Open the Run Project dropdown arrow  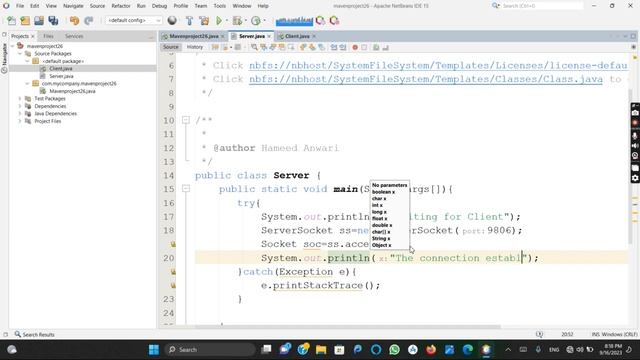click(x=227, y=20)
